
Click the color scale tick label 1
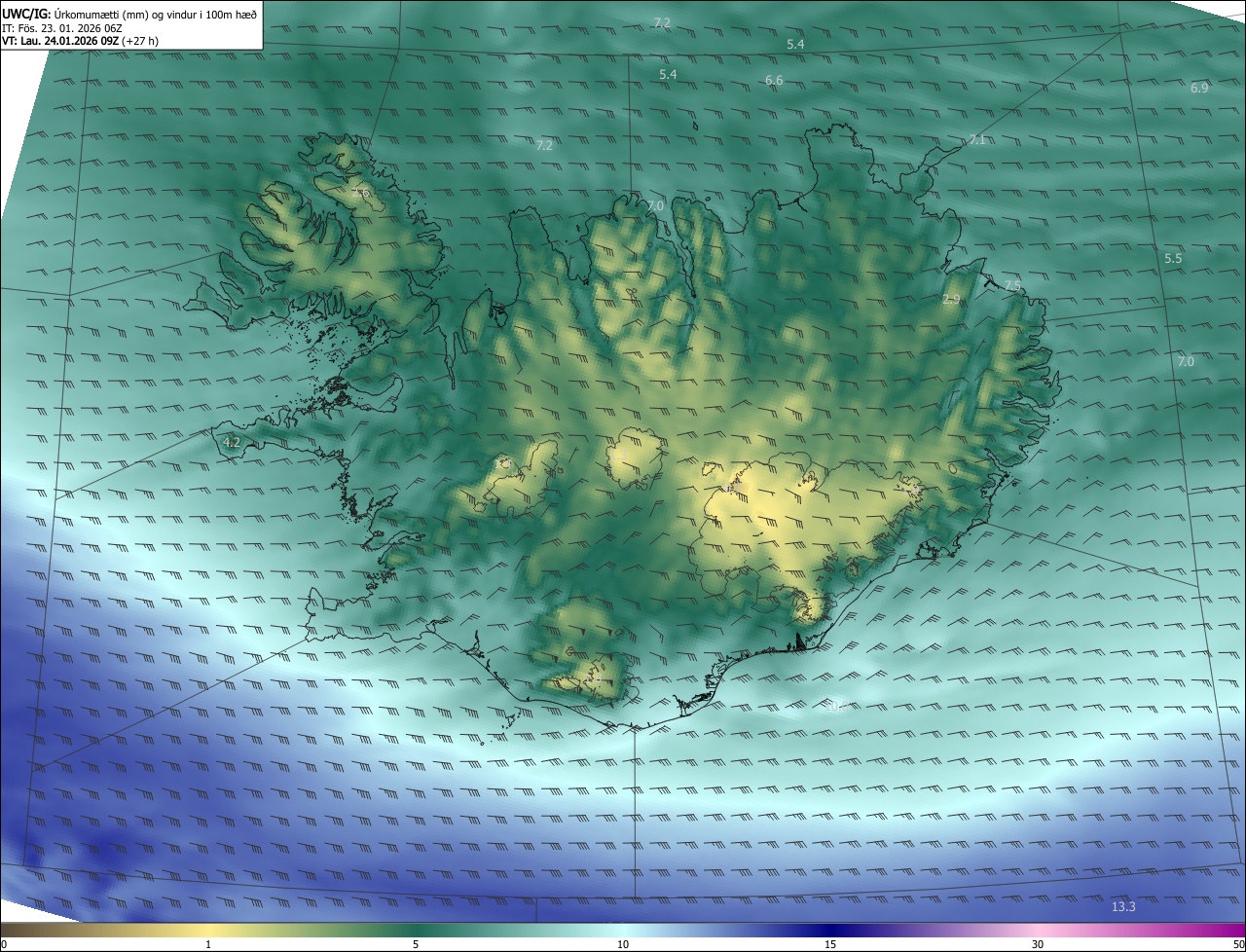pos(208,944)
